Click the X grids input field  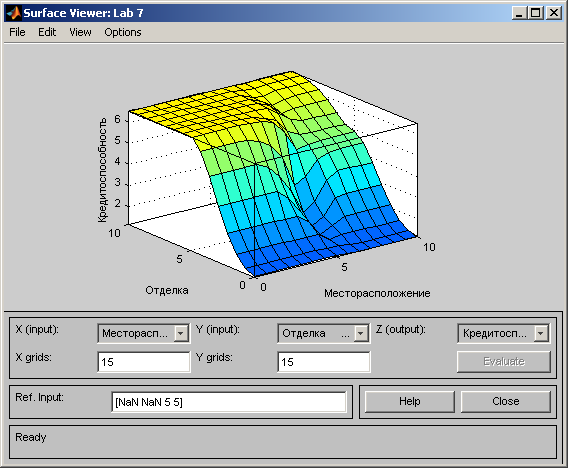tap(143, 362)
